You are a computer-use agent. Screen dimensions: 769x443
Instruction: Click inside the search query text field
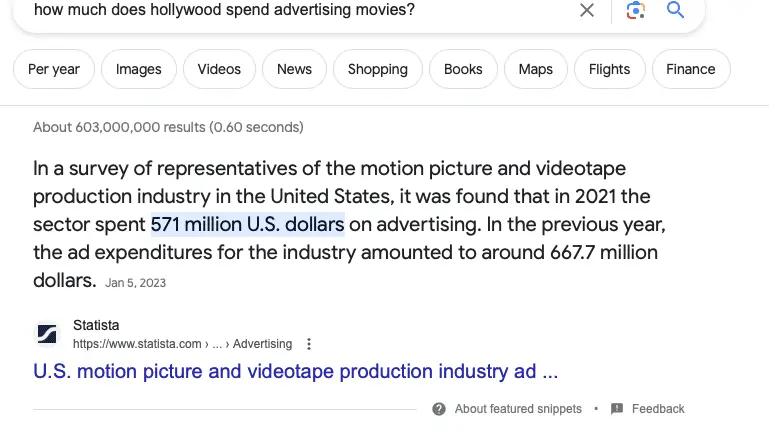[300, 11]
